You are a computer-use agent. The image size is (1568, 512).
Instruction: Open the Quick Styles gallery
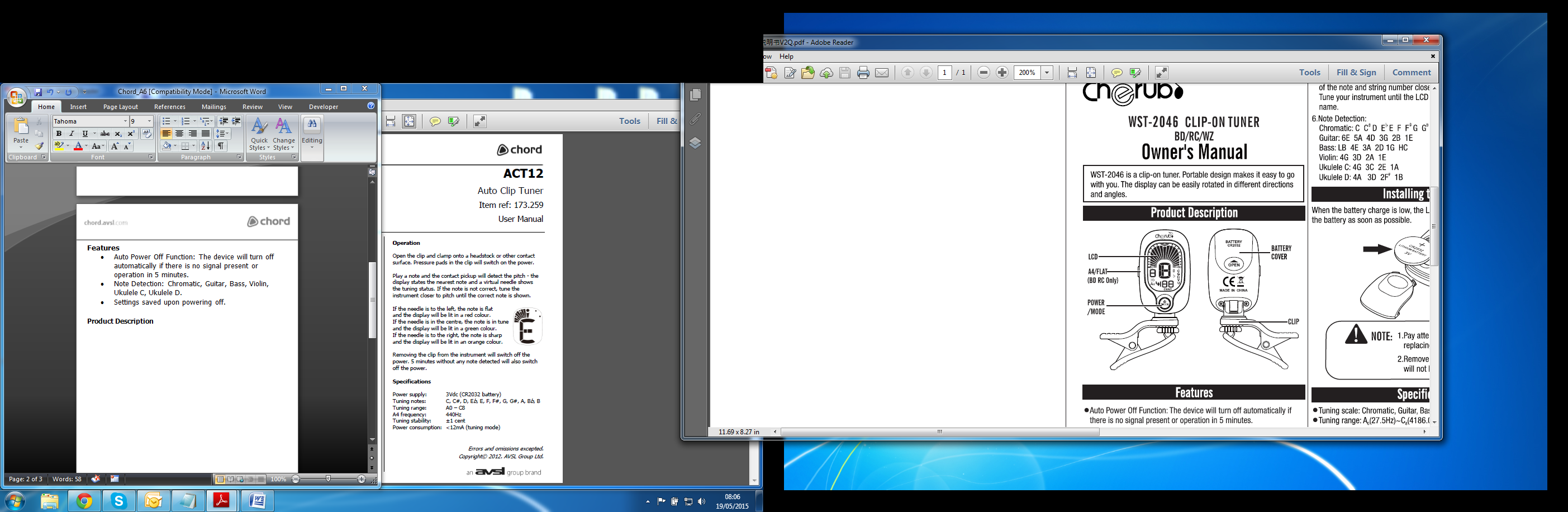click(x=259, y=134)
